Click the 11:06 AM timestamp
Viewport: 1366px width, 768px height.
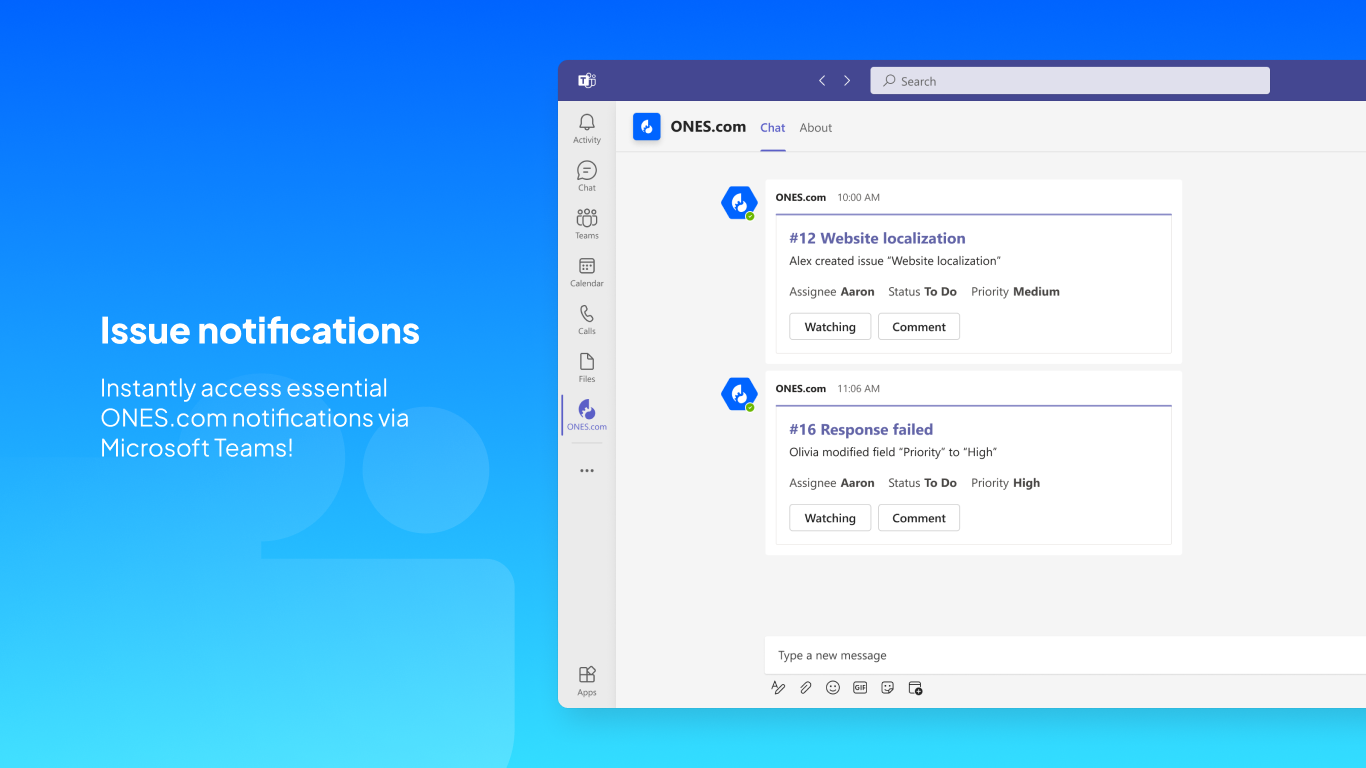pos(858,388)
